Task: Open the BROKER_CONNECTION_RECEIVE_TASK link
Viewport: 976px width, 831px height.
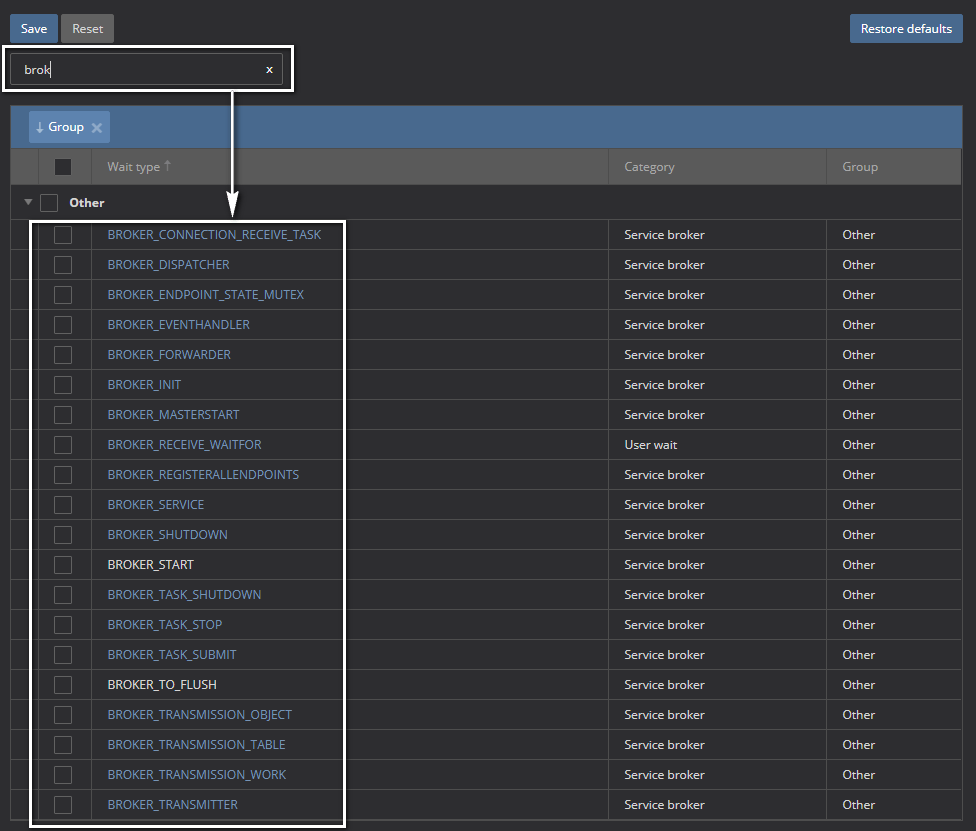Action: click(214, 235)
